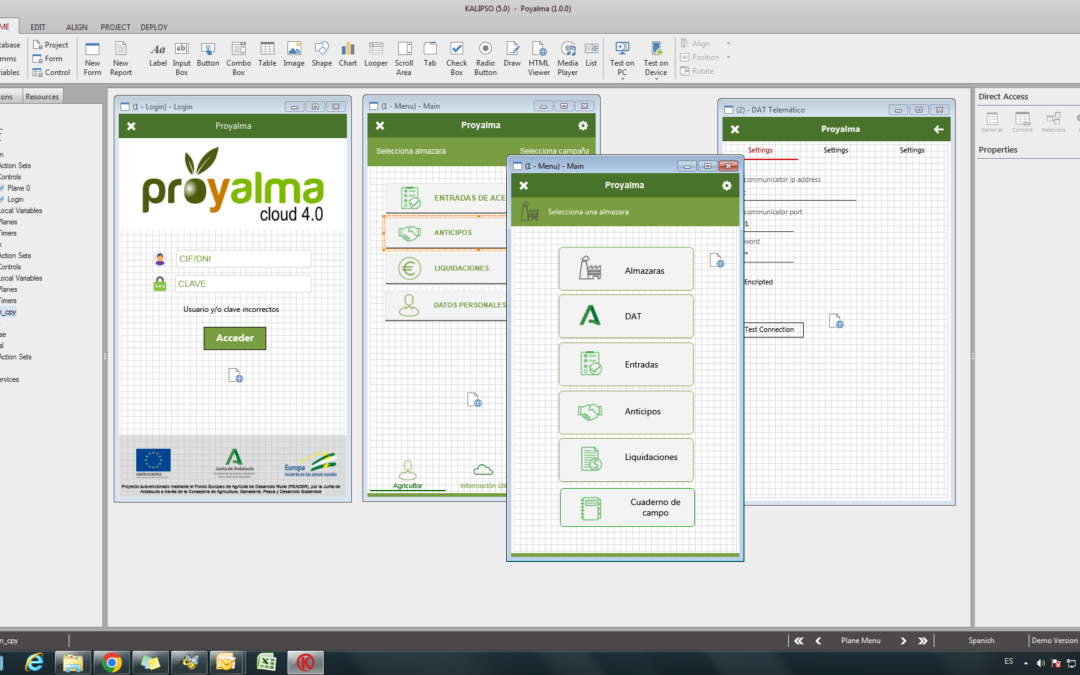The image size is (1080, 675).
Task: Click the CIF/DNI input field
Action: tap(242, 259)
